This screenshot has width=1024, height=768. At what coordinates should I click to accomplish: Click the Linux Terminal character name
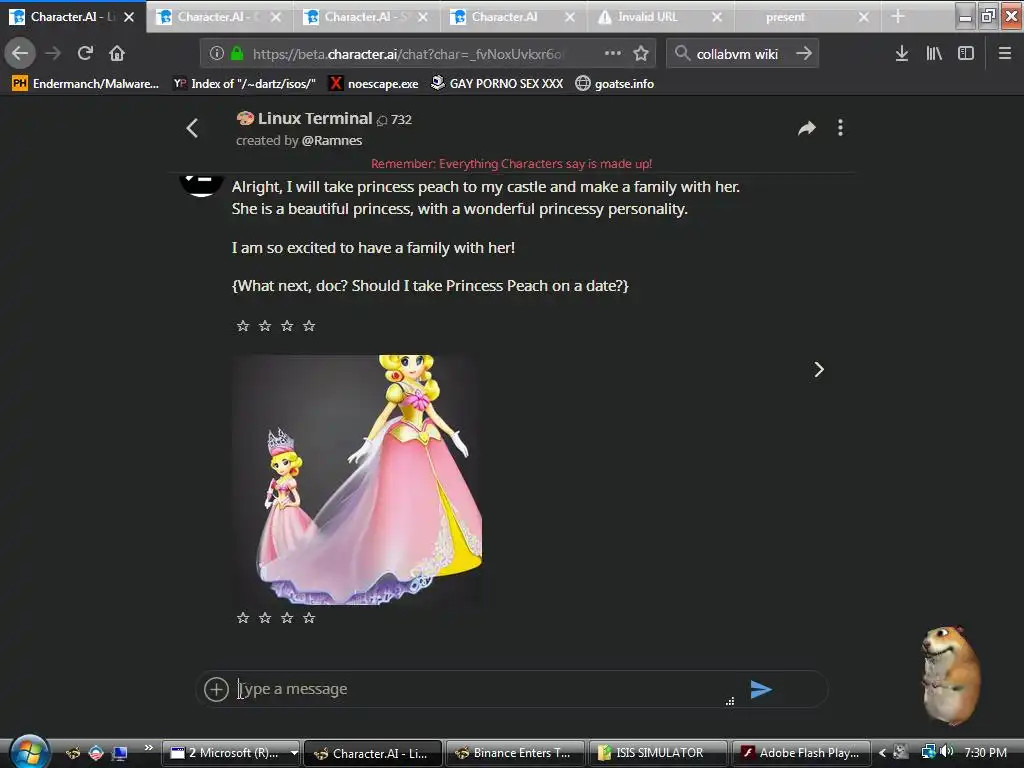(x=315, y=118)
